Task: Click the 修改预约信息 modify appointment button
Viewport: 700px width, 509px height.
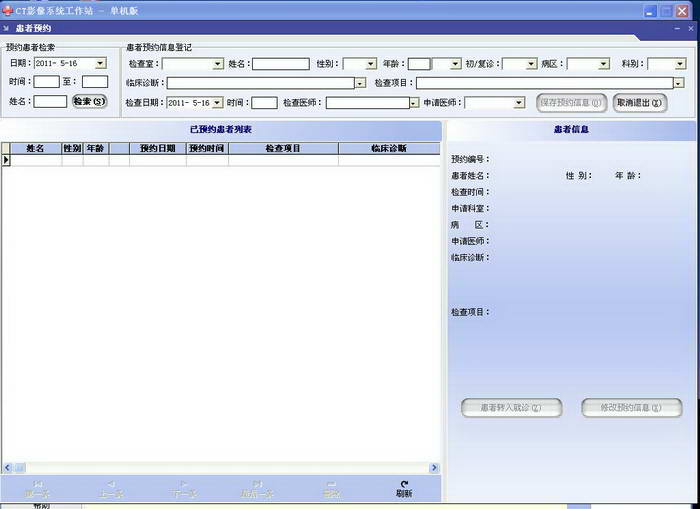Action: [x=631, y=408]
